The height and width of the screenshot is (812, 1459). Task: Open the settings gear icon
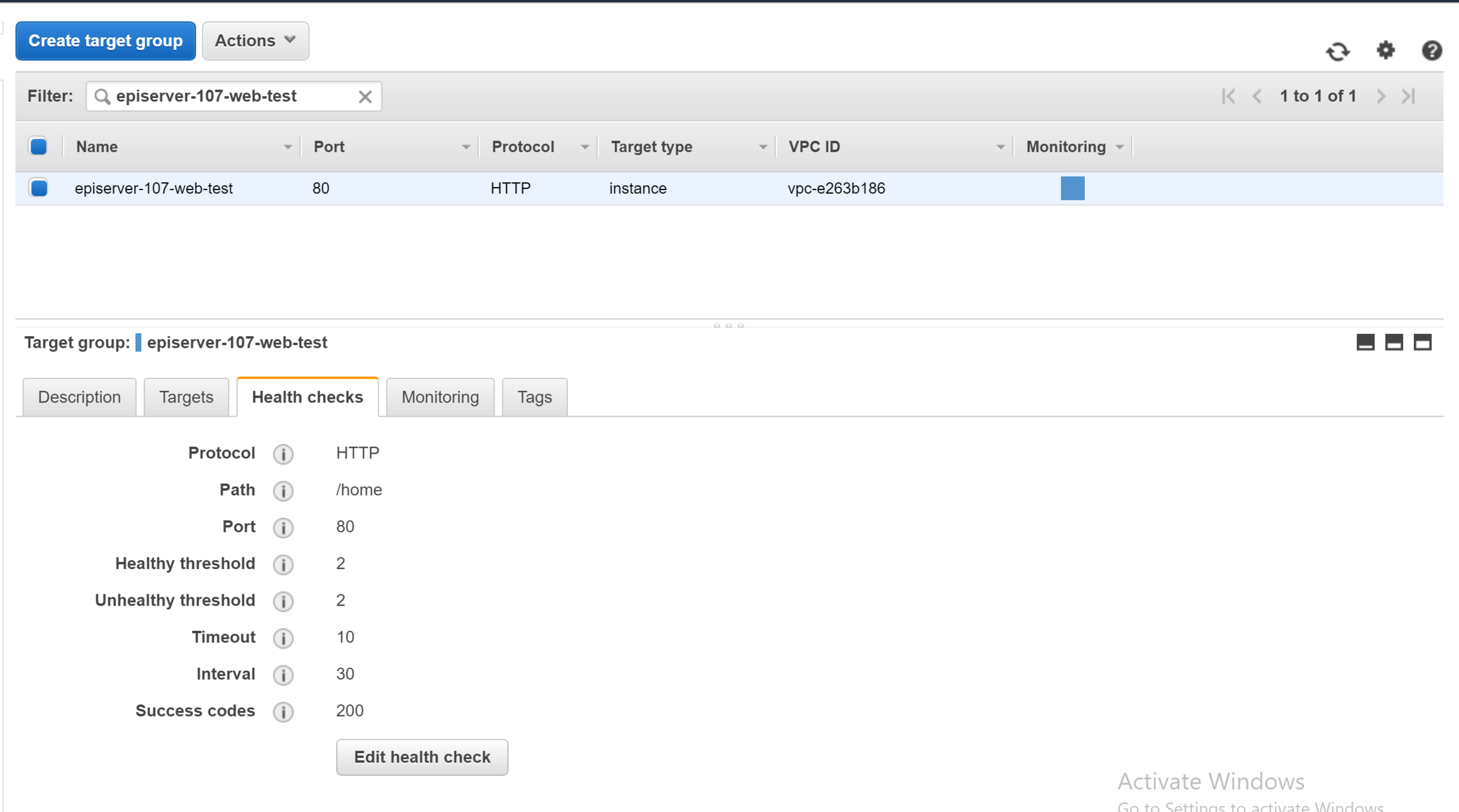tap(1386, 50)
